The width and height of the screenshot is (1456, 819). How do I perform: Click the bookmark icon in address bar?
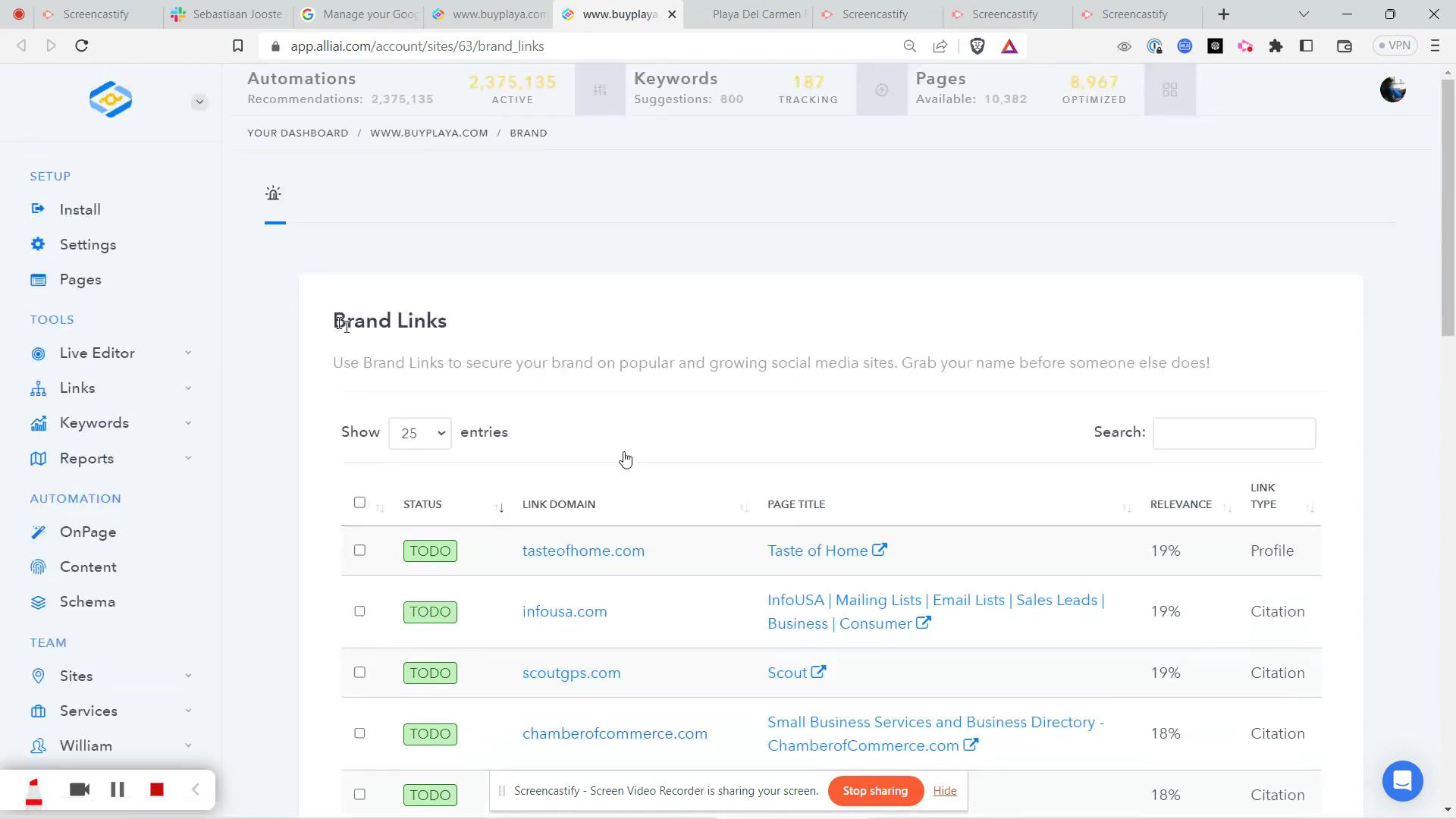(x=237, y=46)
